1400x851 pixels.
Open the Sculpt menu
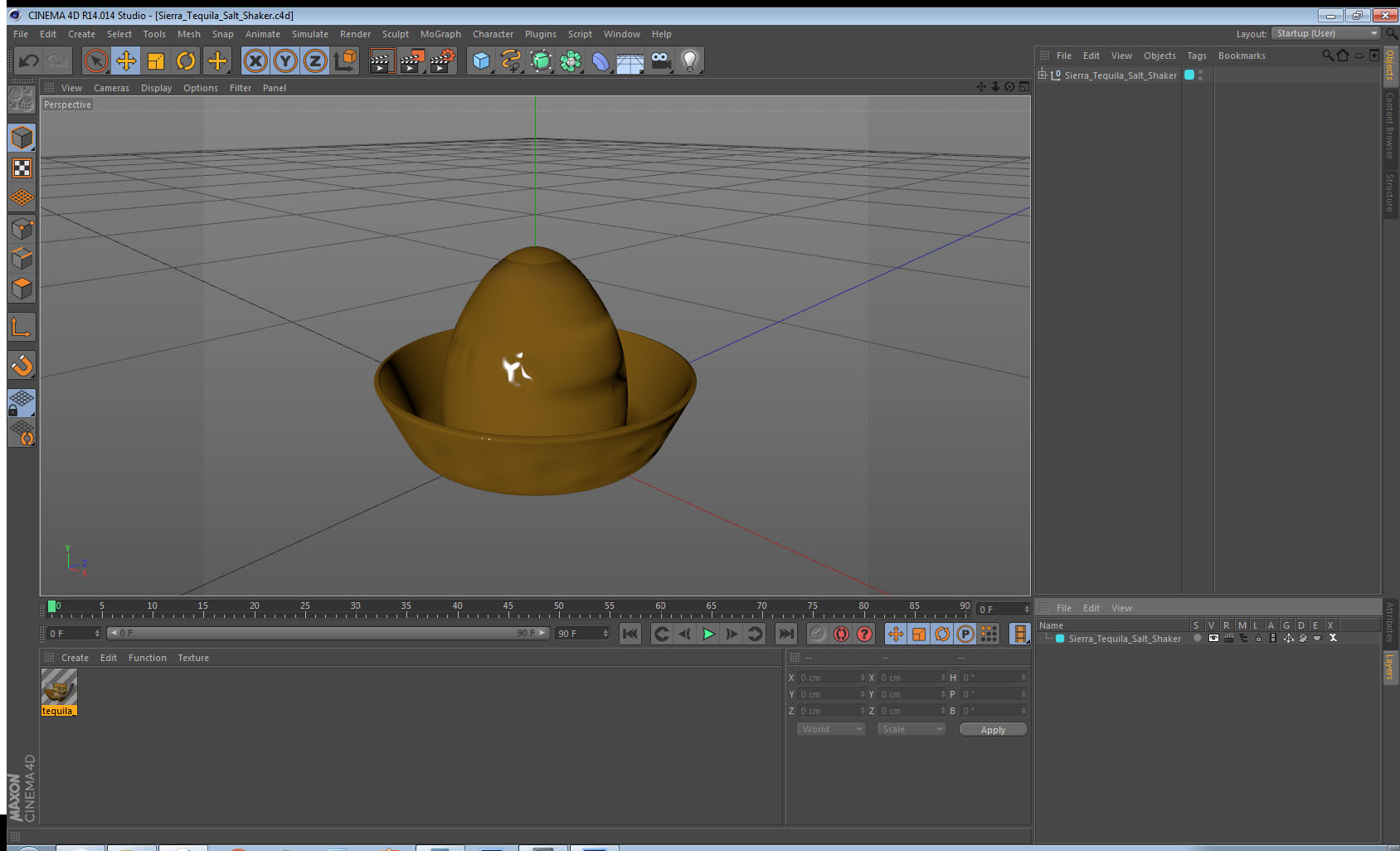click(x=396, y=34)
